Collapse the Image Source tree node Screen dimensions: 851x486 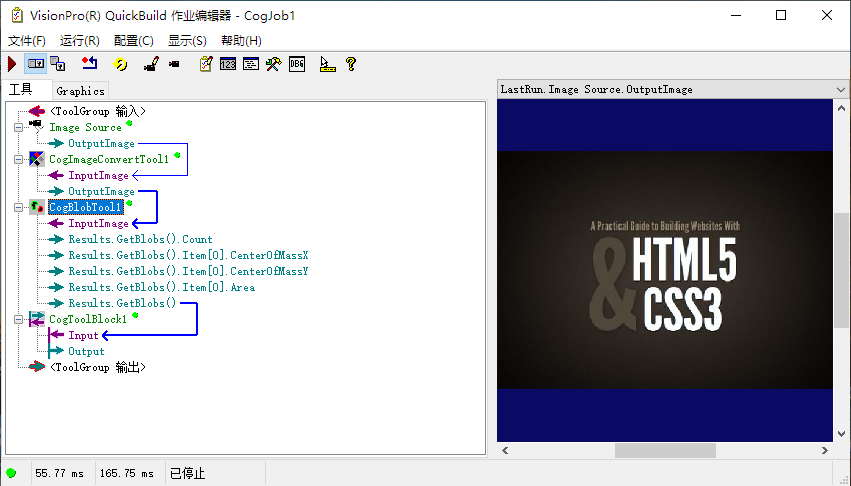18,127
